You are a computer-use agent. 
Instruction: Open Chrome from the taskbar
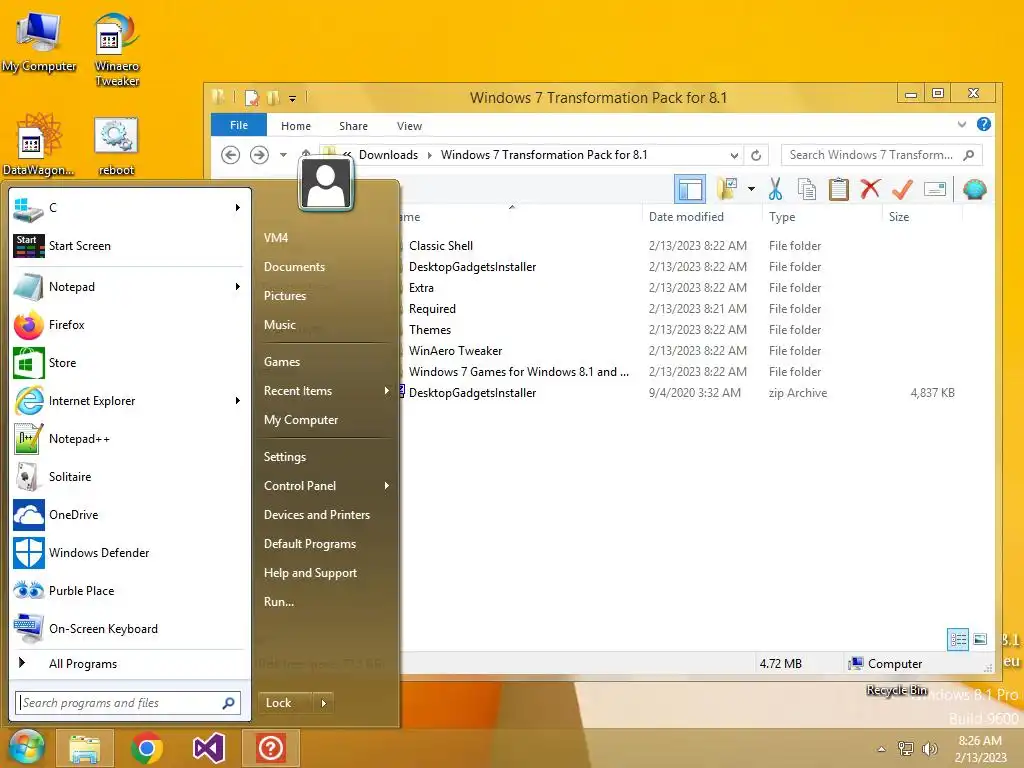(146, 748)
